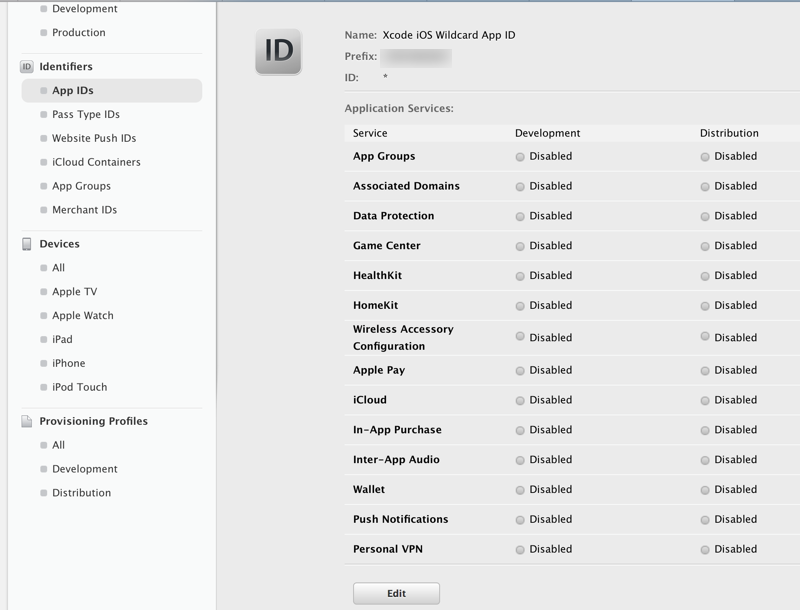This screenshot has width=800, height=610.
Task: Select Development certificates item at top
Action: (85, 9)
